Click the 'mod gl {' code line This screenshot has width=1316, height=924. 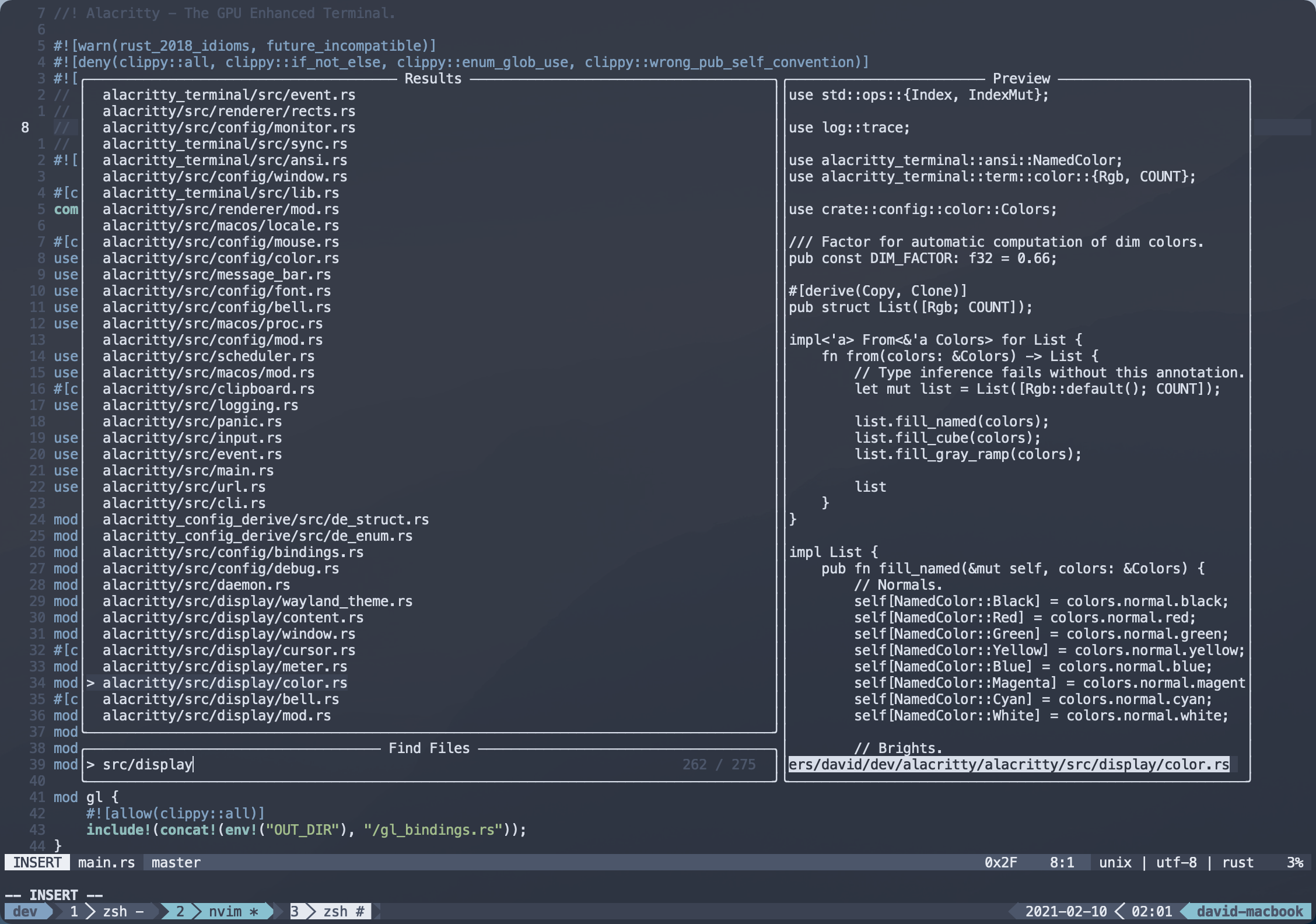(x=86, y=797)
